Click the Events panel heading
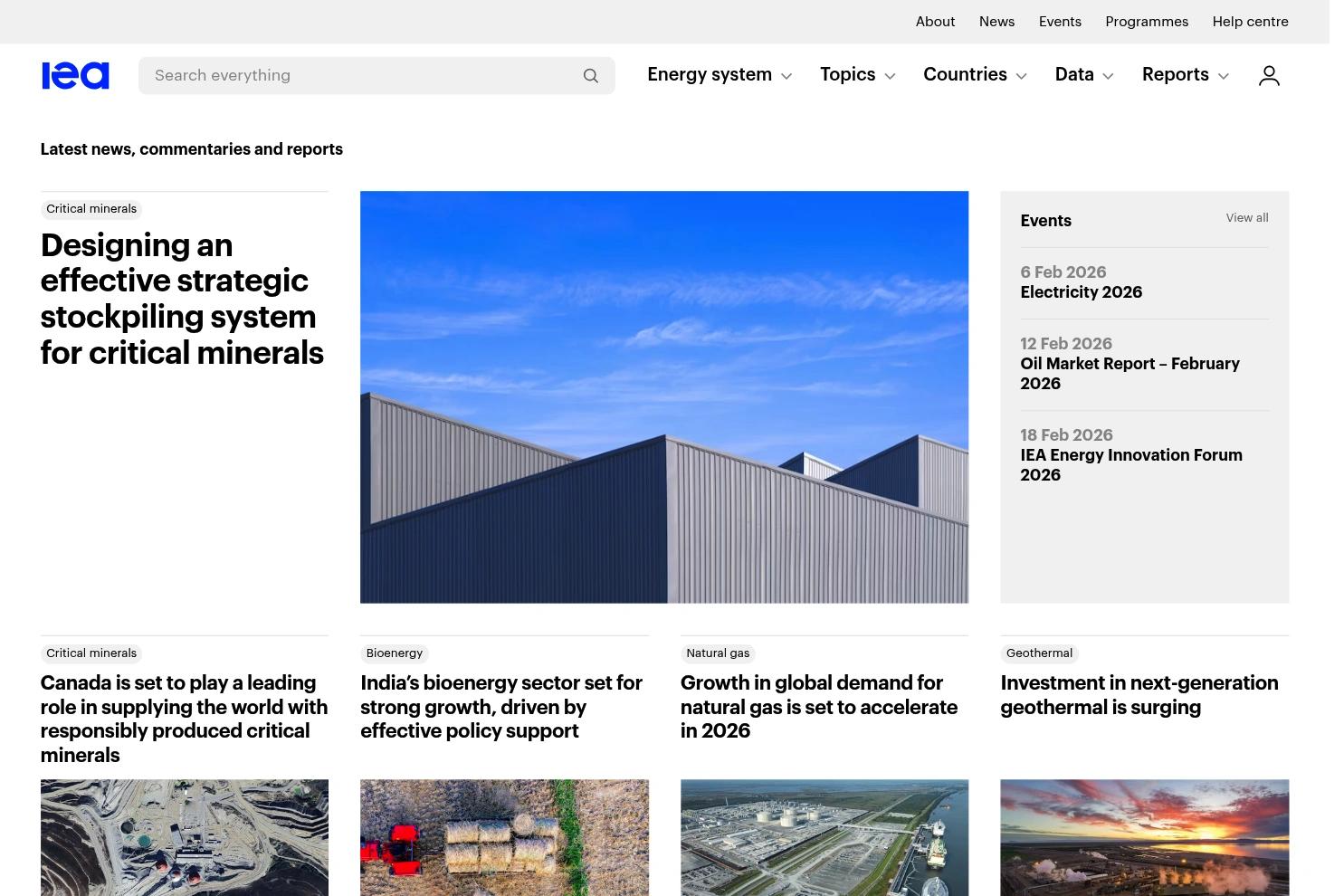Viewport: 1344px width, 896px height. coord(1045,221)
